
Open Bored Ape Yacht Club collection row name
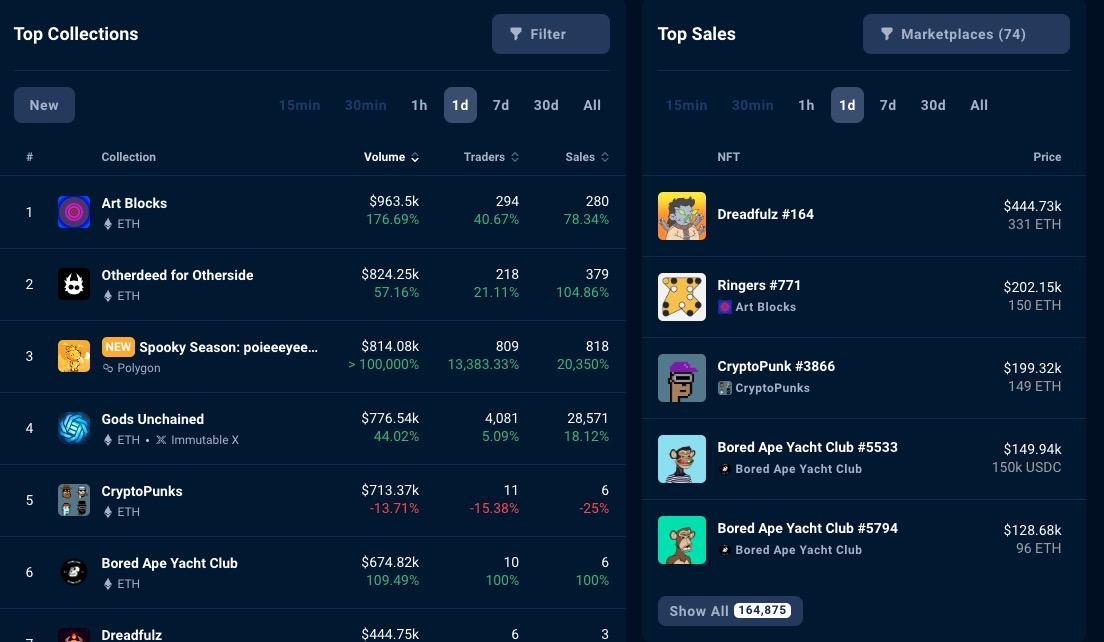[x=170, y=563]
